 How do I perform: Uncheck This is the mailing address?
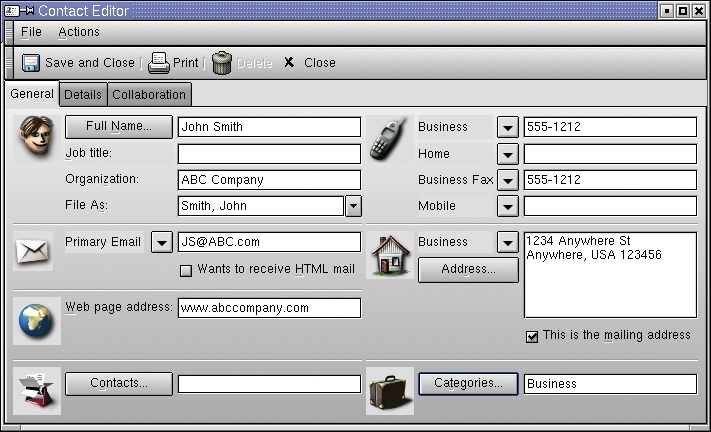[532, 337]
